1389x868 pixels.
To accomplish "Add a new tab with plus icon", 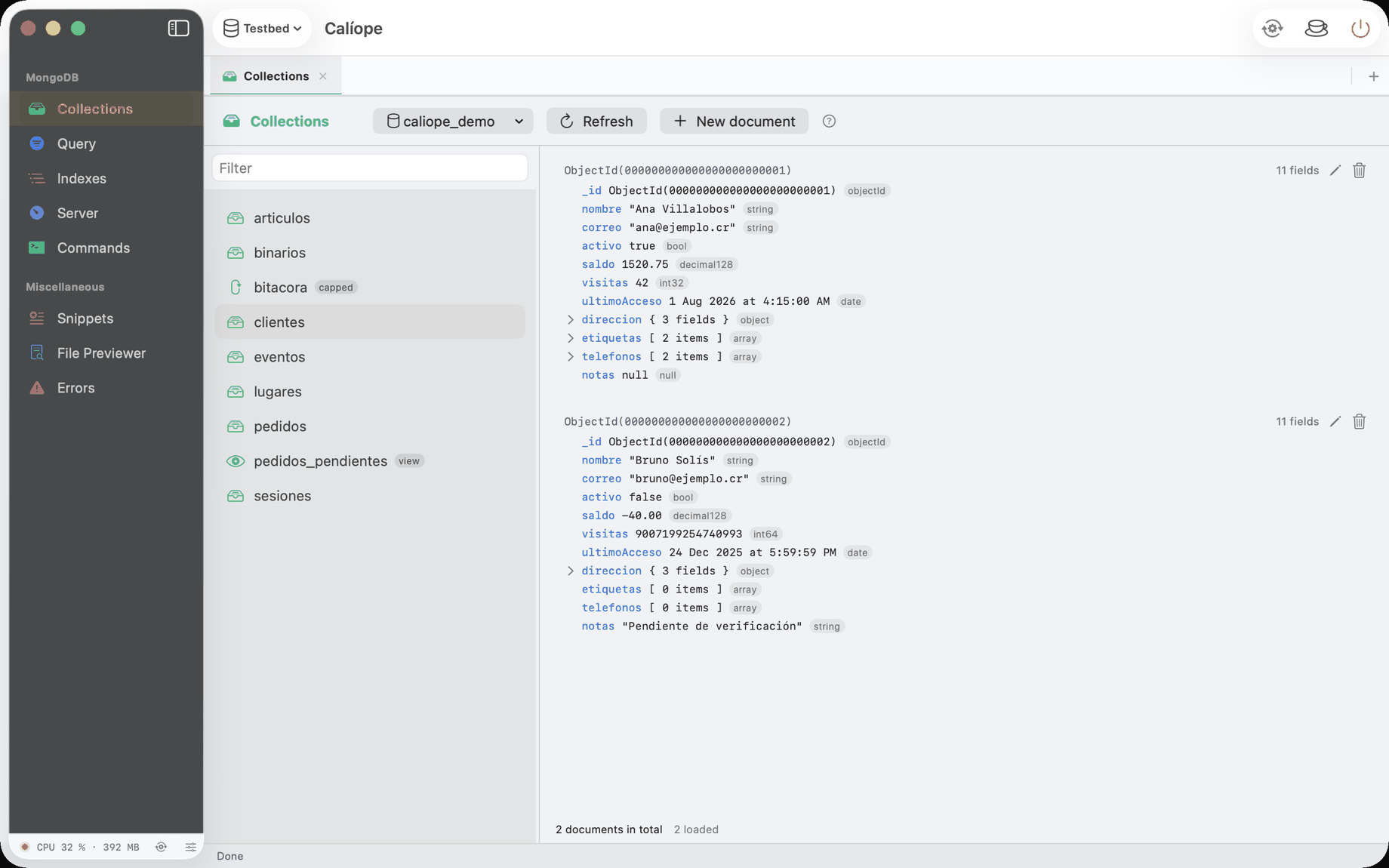I will 1373,76.
